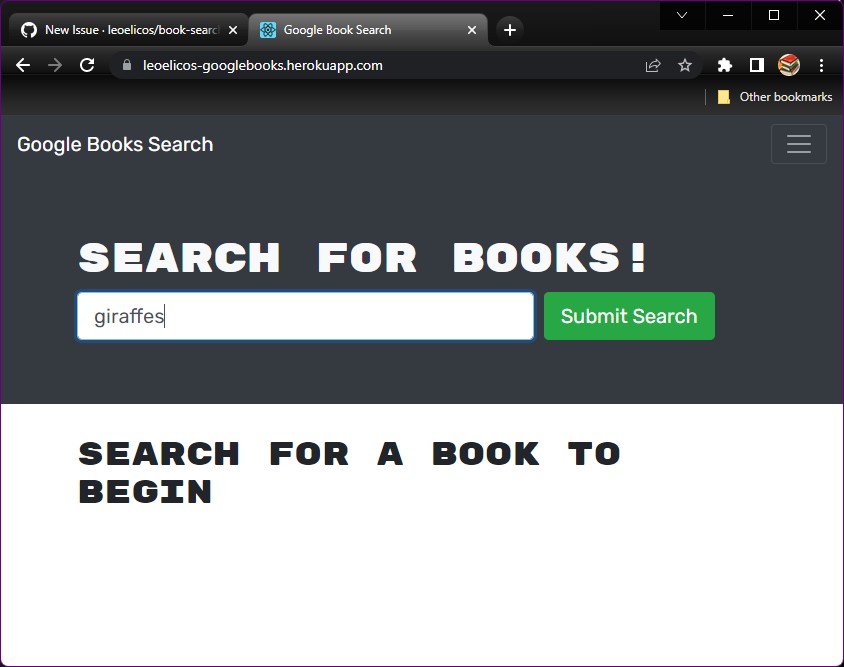Focus the giraffes search input field
This screenshot has width=844, height=667.
[306, 316]
